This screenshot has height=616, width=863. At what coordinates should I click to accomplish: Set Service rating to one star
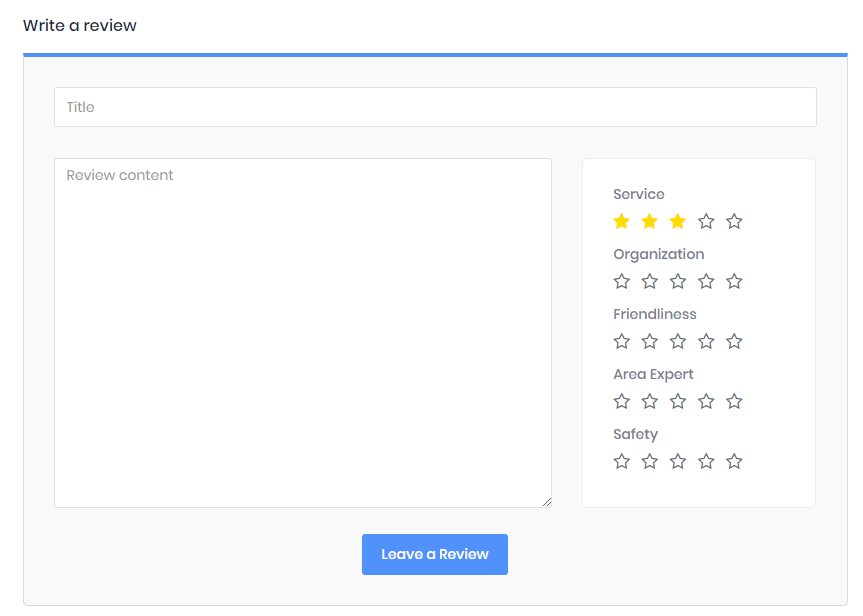pyautogui.click(x=622, y=221)
